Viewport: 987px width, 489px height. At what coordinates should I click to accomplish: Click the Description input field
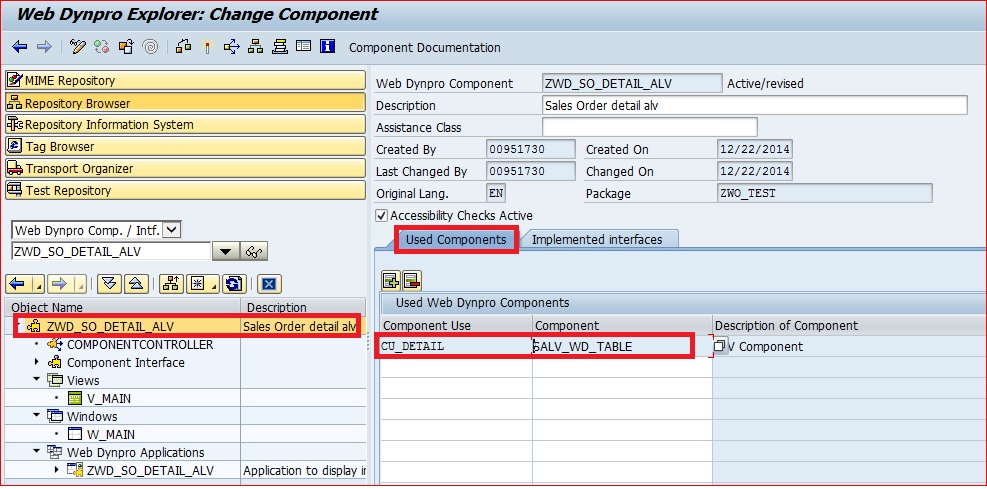point(755,105)
